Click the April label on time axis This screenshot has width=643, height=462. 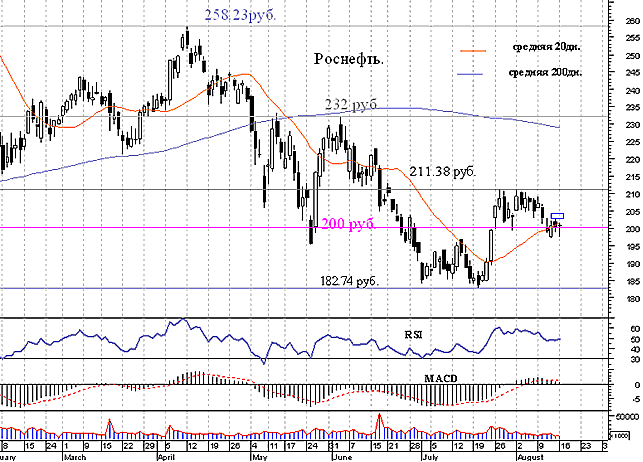[168, 457]
